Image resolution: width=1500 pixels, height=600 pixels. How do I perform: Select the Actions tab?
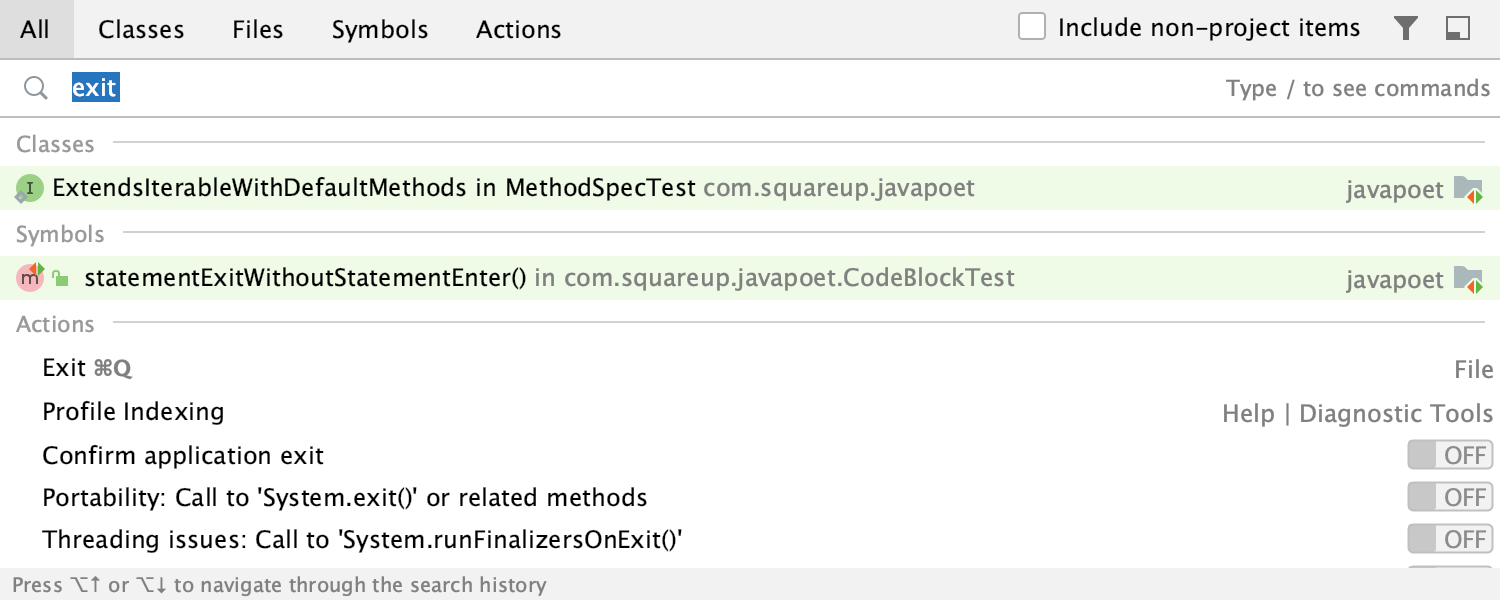[x=518, y=30]
